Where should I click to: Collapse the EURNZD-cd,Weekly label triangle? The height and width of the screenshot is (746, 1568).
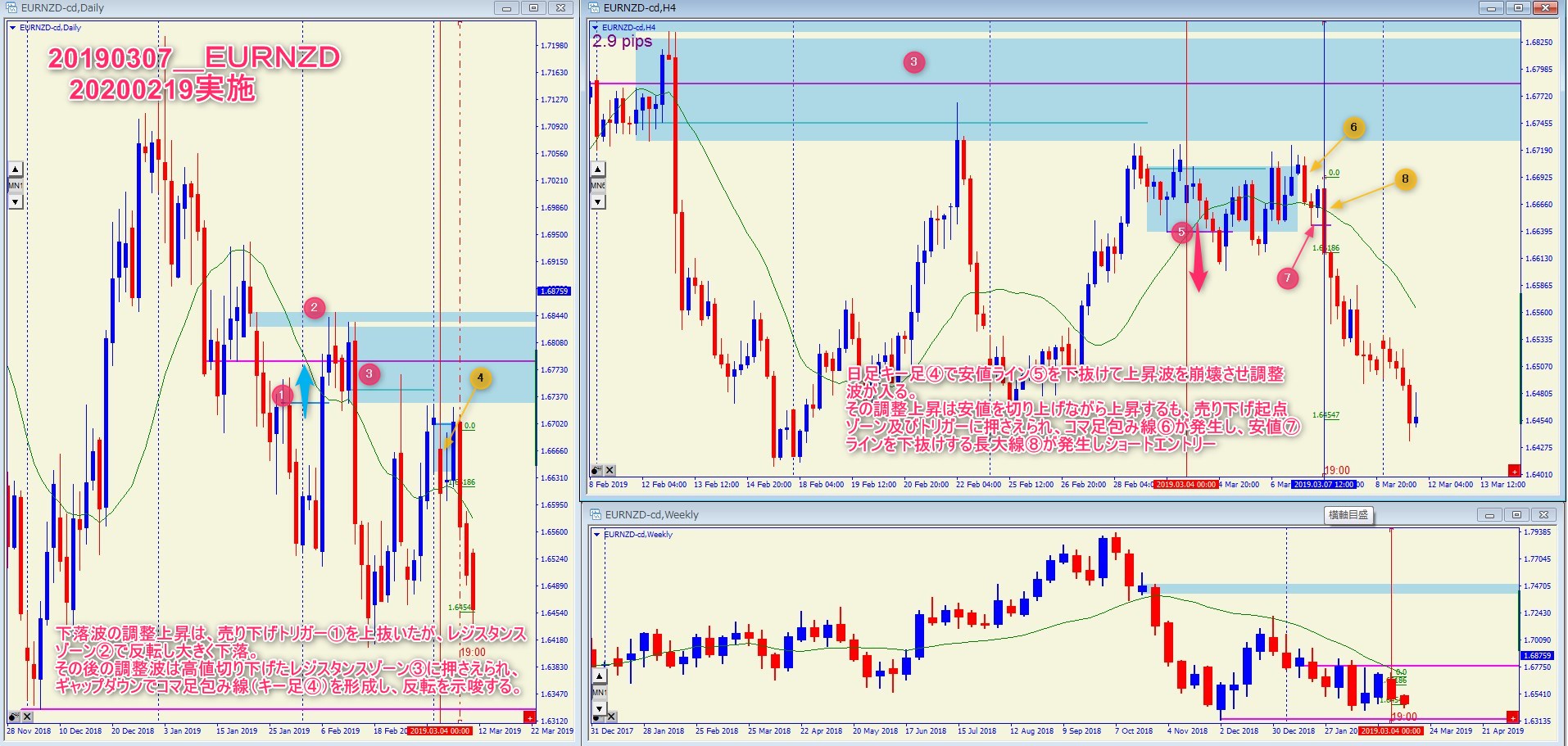[596, 535]
